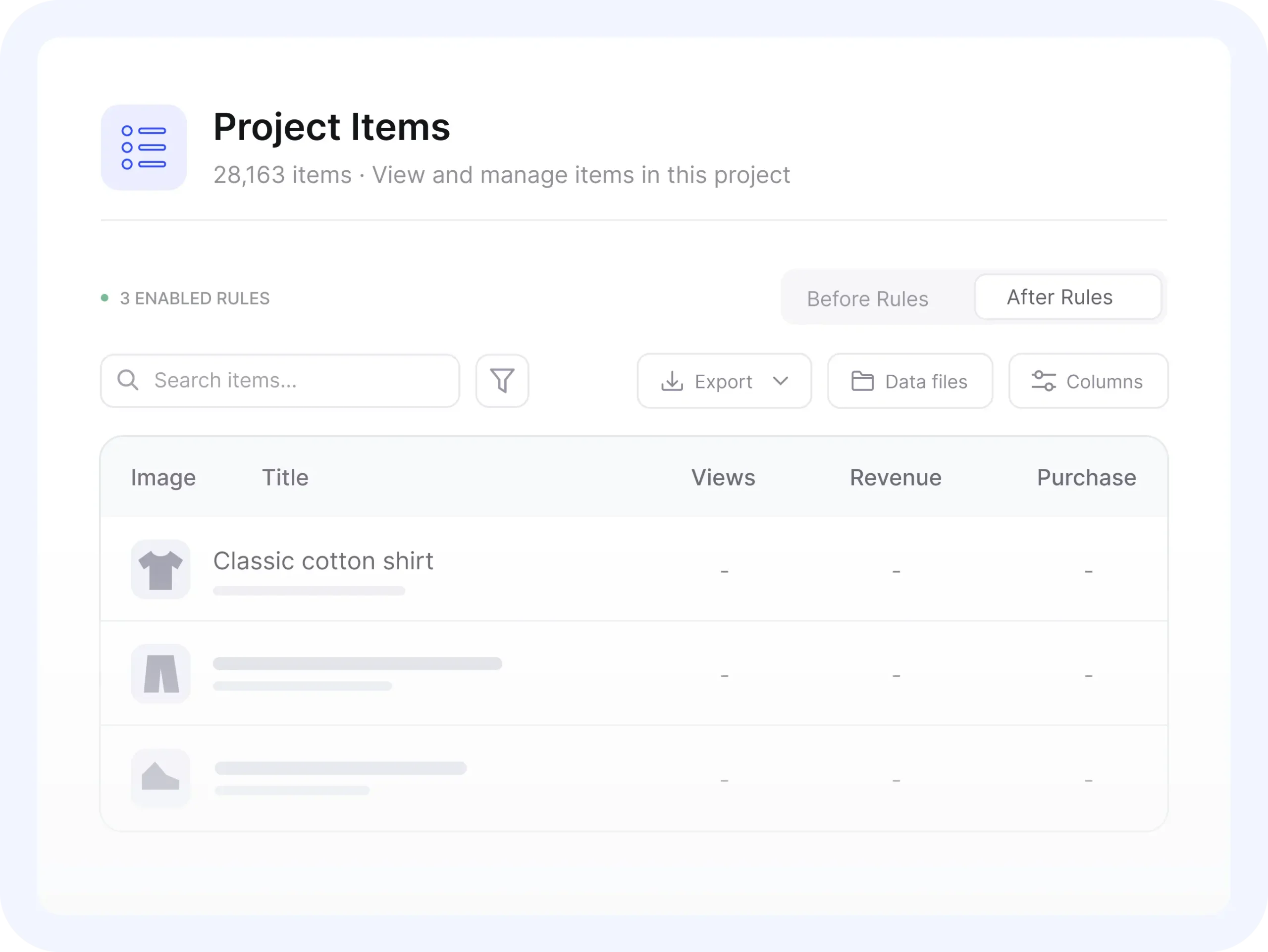Open the Classic cotton shirt thumbnail

(x=160, y=569)
